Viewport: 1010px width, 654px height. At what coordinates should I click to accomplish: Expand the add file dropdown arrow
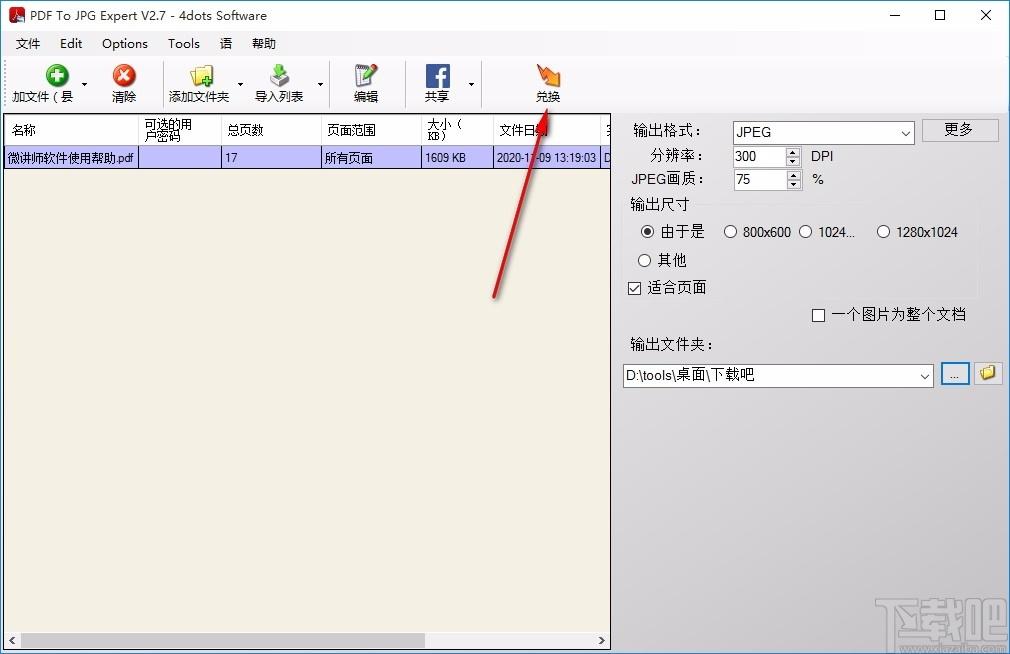(84, 84)
